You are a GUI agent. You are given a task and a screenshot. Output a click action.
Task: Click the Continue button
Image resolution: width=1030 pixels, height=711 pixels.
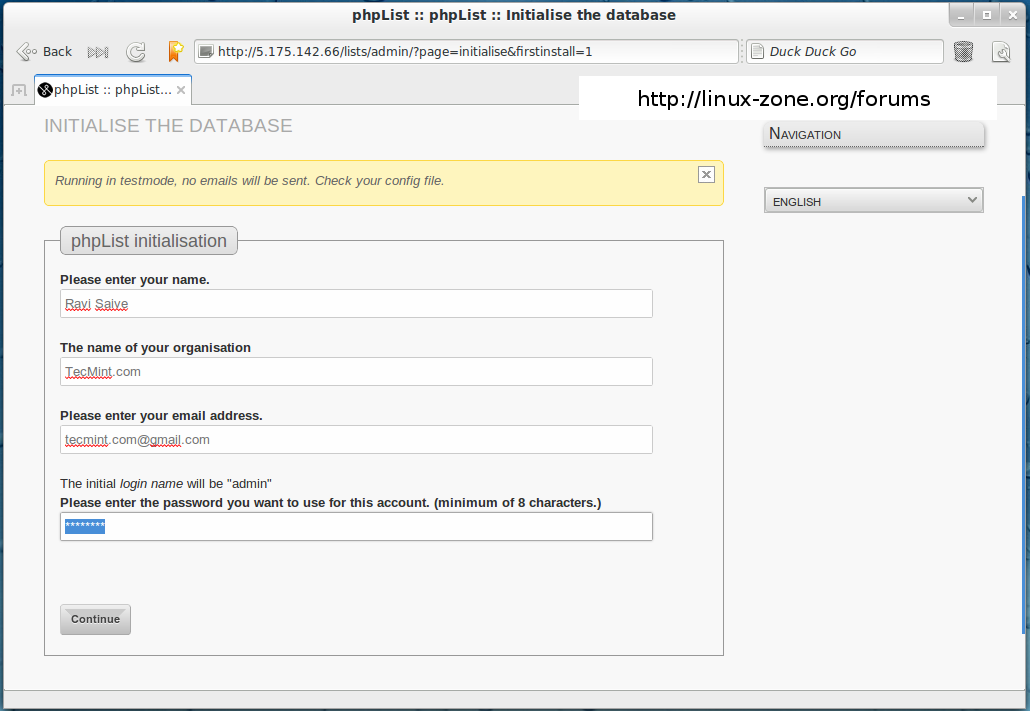(x=95, y=619)
